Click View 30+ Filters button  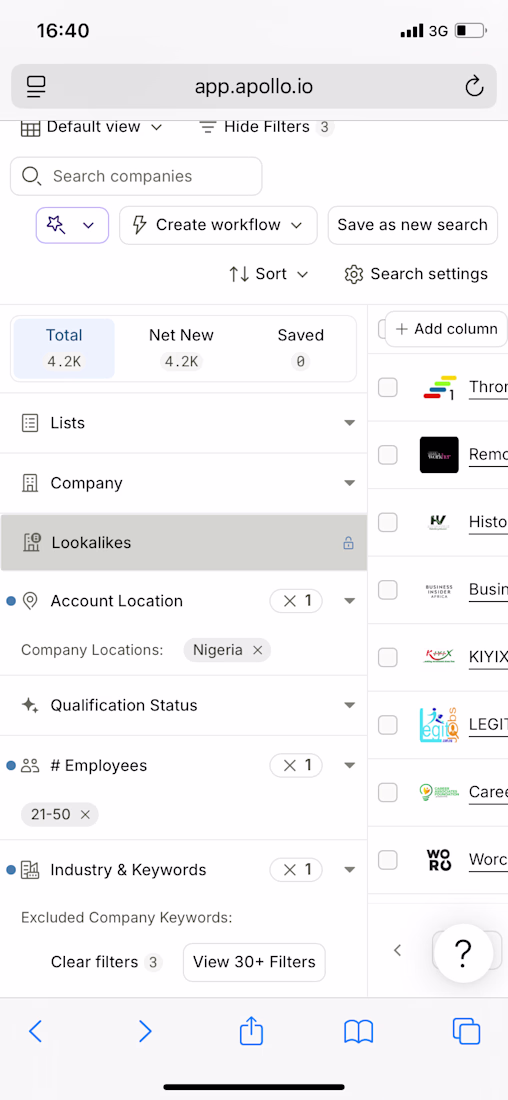[x=254, y=962]
